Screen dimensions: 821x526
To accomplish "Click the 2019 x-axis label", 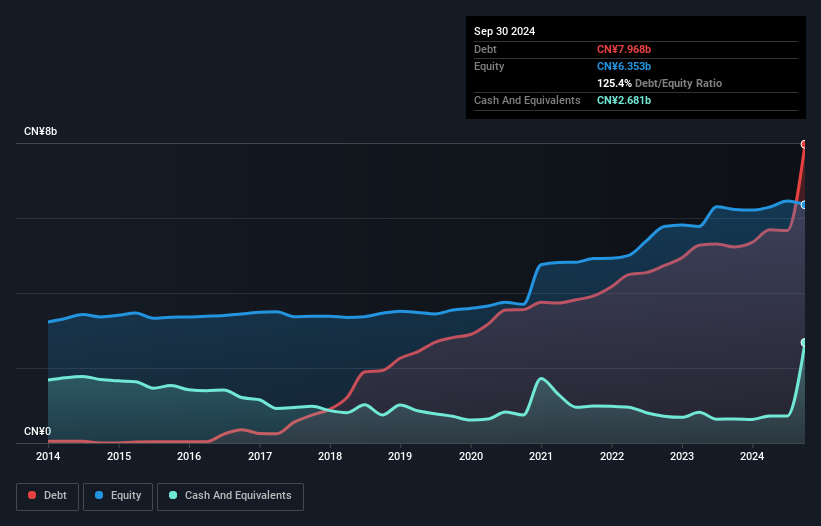I will (400, 456).
